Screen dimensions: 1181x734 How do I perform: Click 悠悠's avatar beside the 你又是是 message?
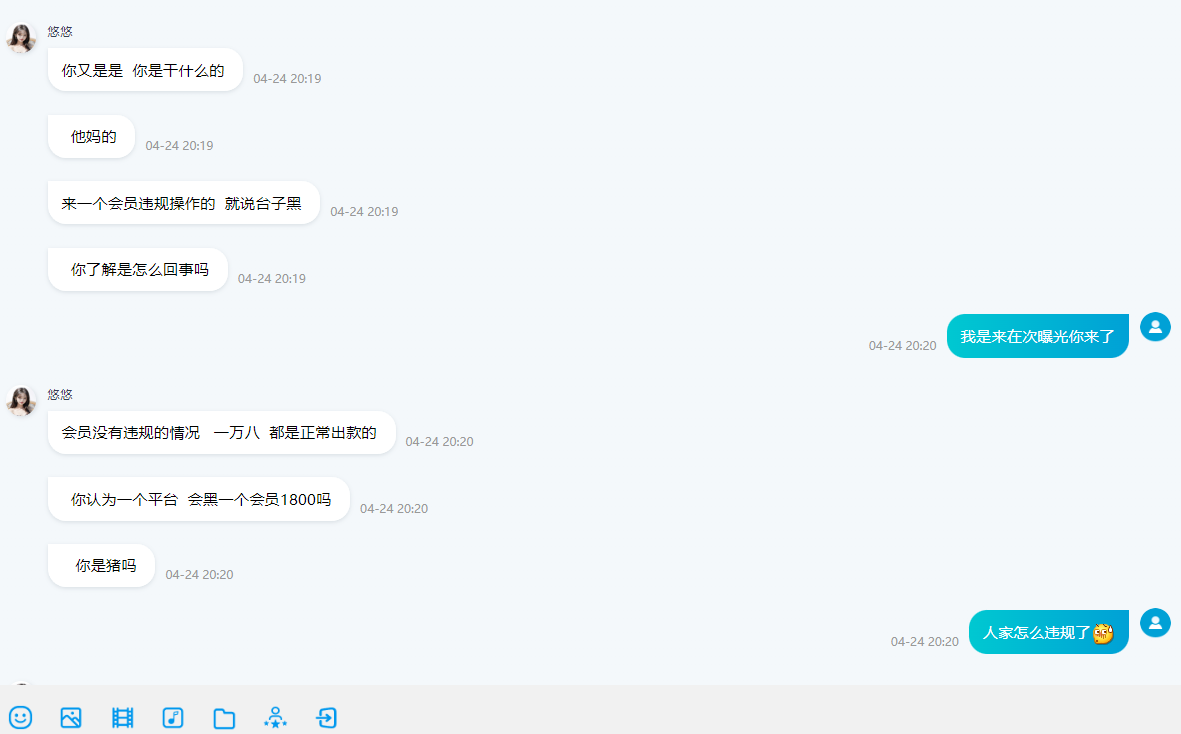pos(21,38)
